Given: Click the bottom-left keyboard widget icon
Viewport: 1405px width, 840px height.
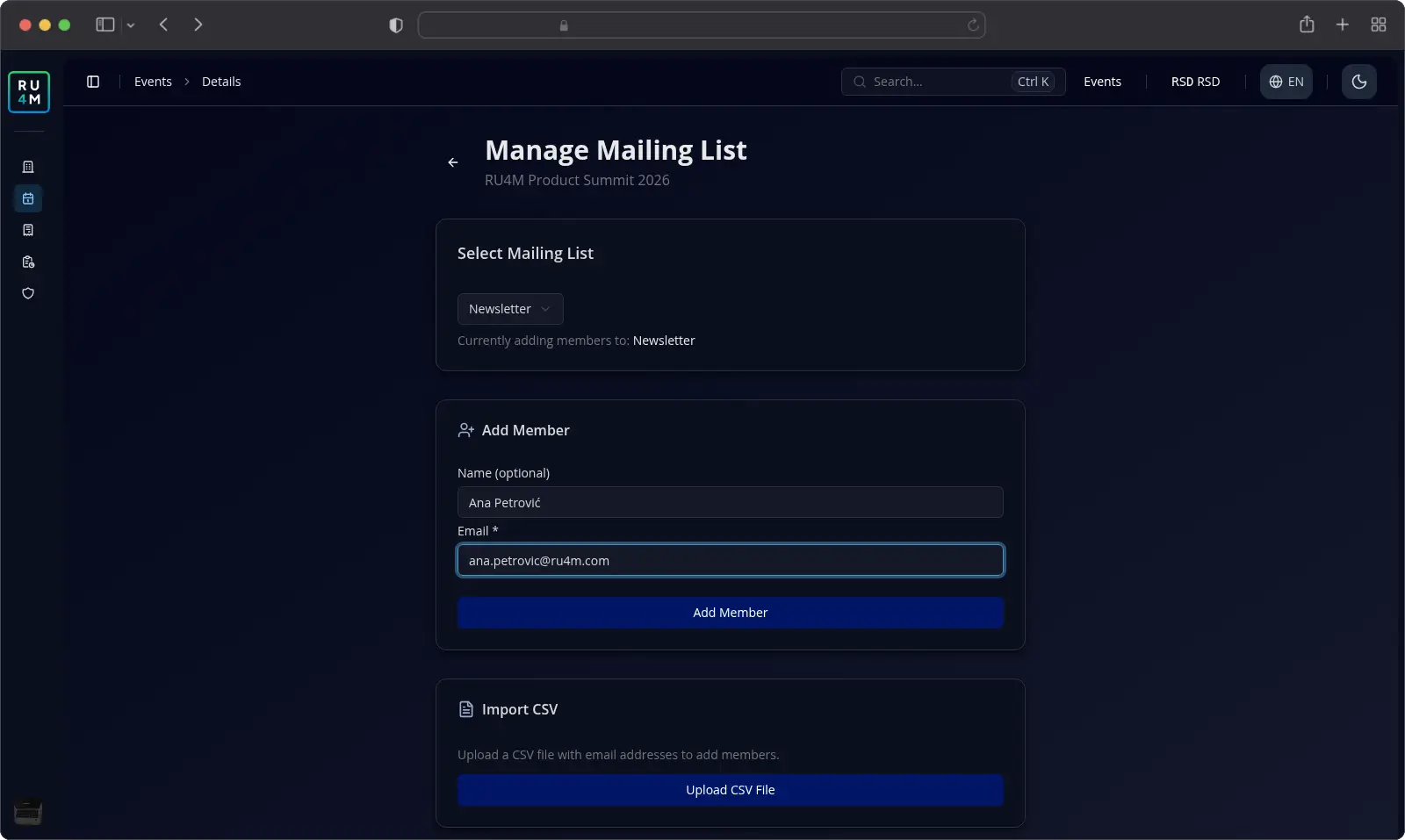Looking at the screenshot, I should tap(28, 813).
